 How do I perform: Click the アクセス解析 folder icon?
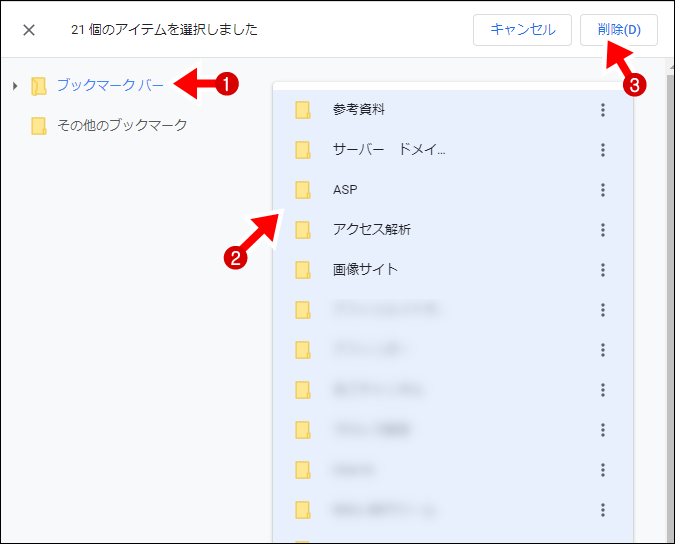[x=303, y=230]
